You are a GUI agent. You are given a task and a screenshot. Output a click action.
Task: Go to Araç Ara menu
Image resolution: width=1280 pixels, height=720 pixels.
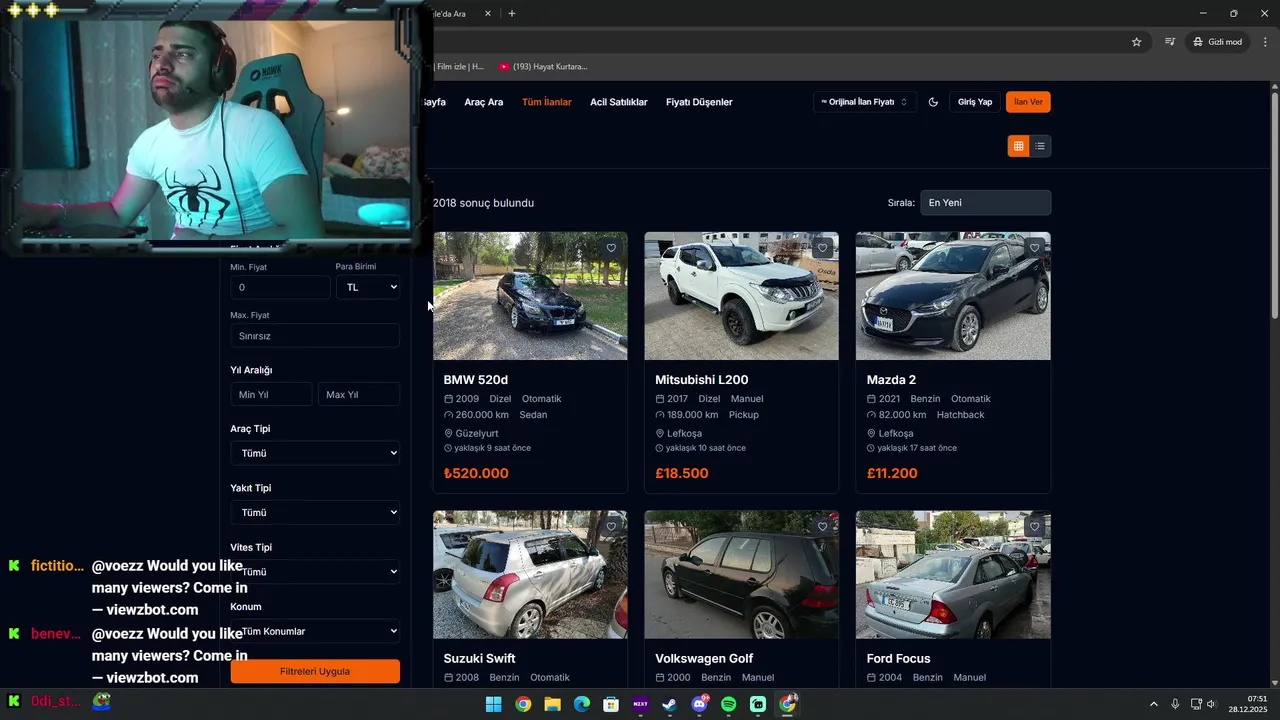pyautogui.click(x=484, y=102)
